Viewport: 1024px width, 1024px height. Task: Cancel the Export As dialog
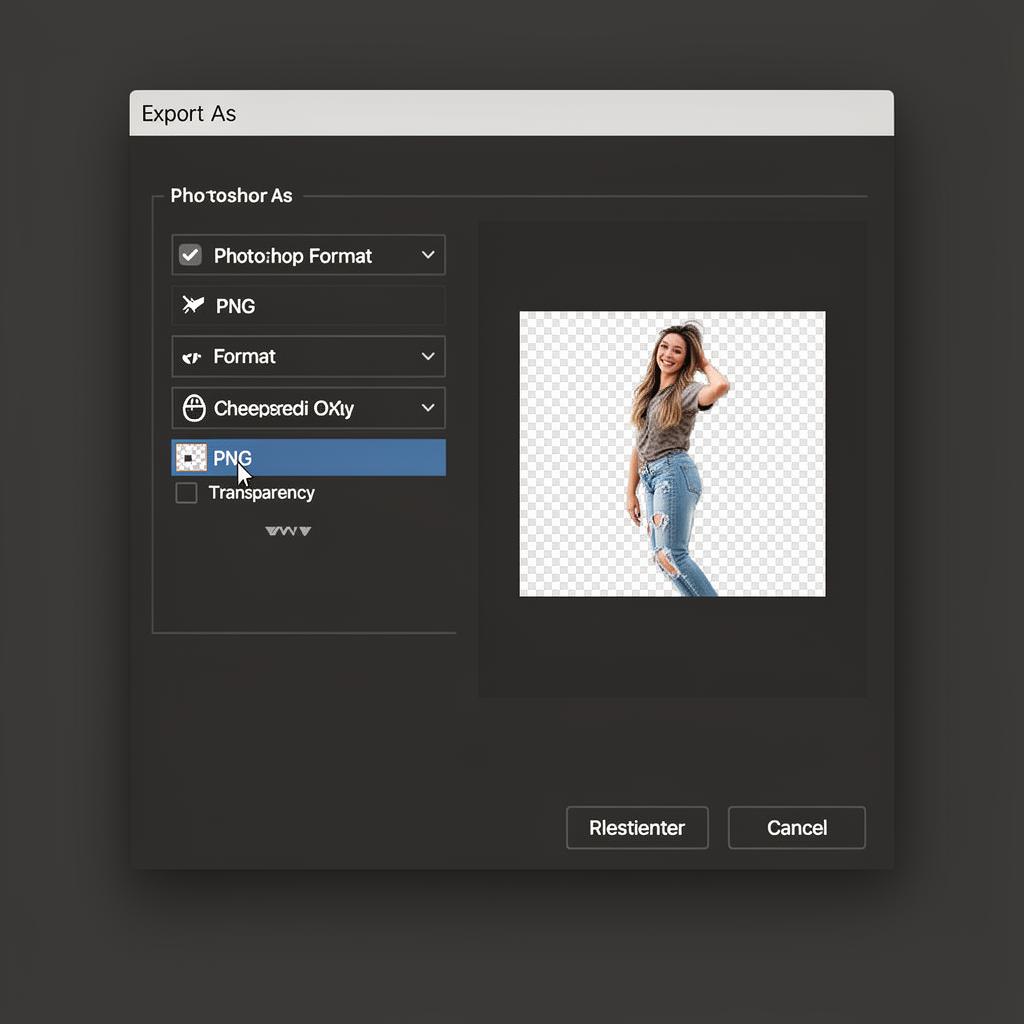point(797,827)
